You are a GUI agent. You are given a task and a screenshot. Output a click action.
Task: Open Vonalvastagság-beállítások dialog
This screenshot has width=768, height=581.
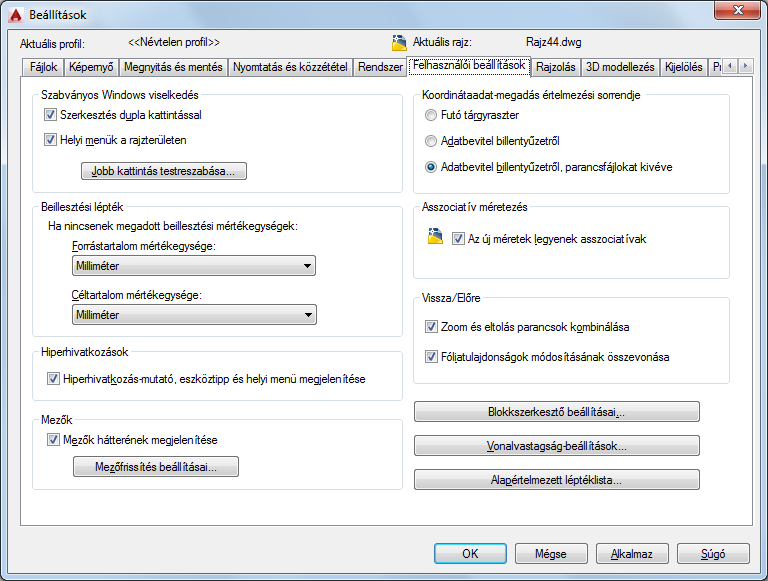click(557, 446)
